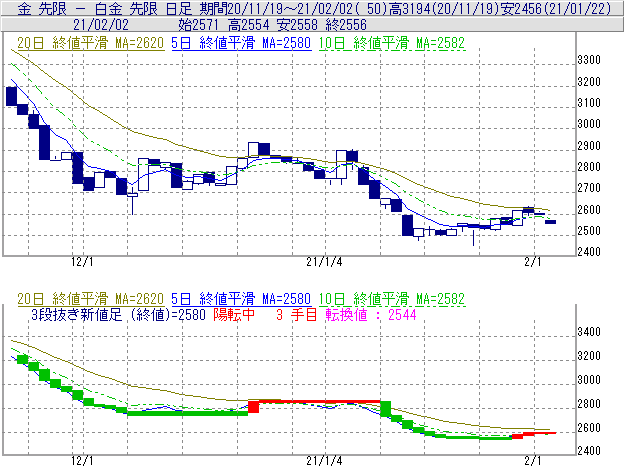Image resolution: width=624 pixels, height=473 pixels.
Task: Select the period text '期間20/11/19~21/02/02'
Action: 277,8
